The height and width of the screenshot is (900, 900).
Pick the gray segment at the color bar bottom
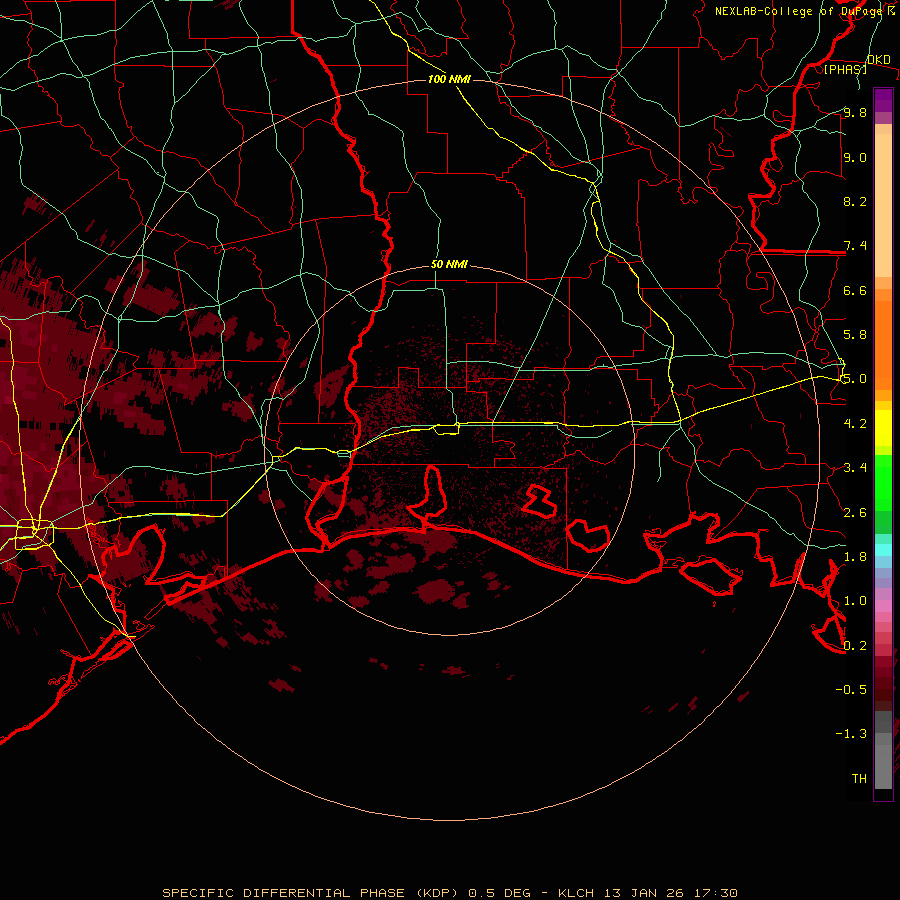point(883,766)
